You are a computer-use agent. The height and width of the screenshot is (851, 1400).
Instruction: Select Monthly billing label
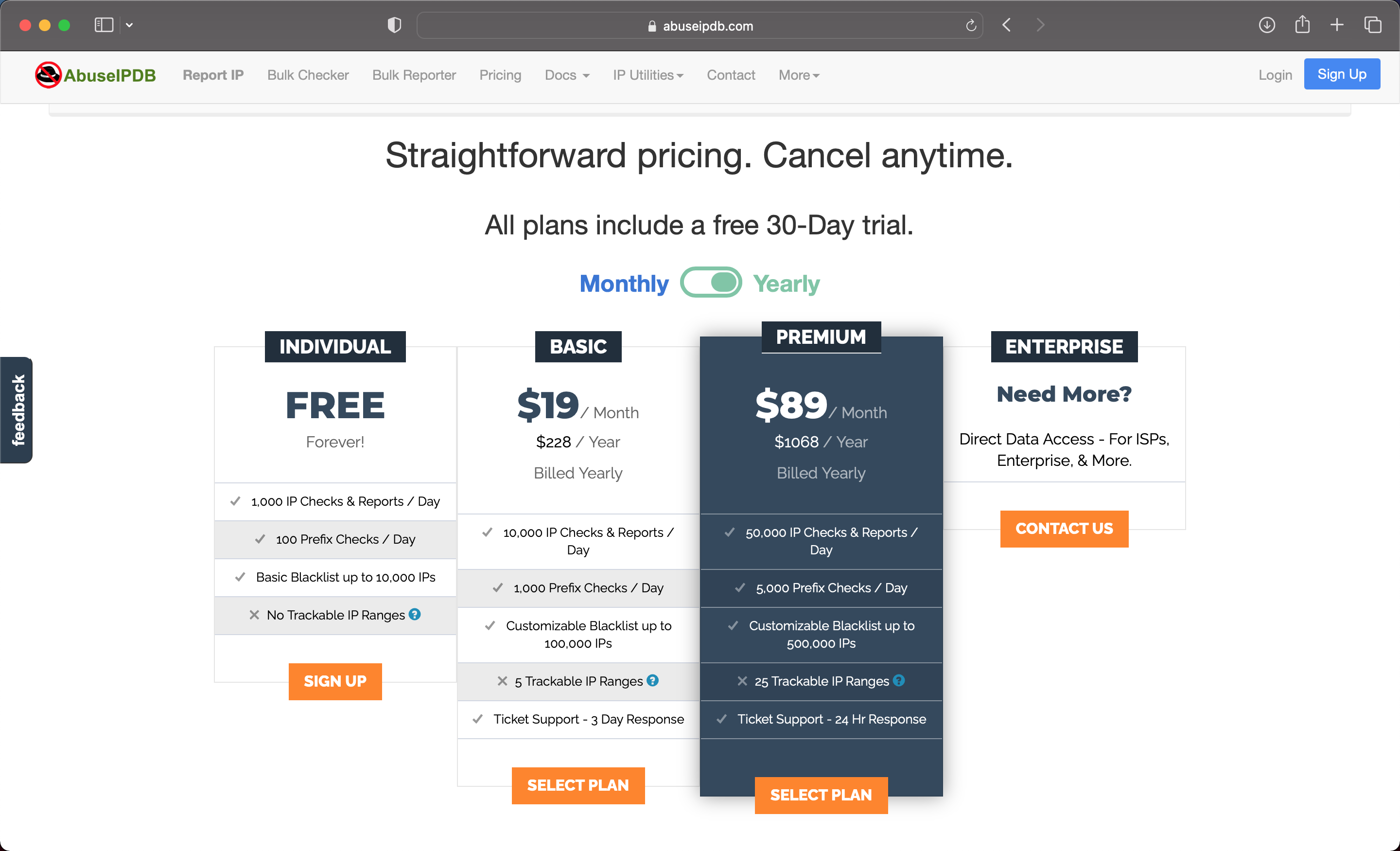624,284
